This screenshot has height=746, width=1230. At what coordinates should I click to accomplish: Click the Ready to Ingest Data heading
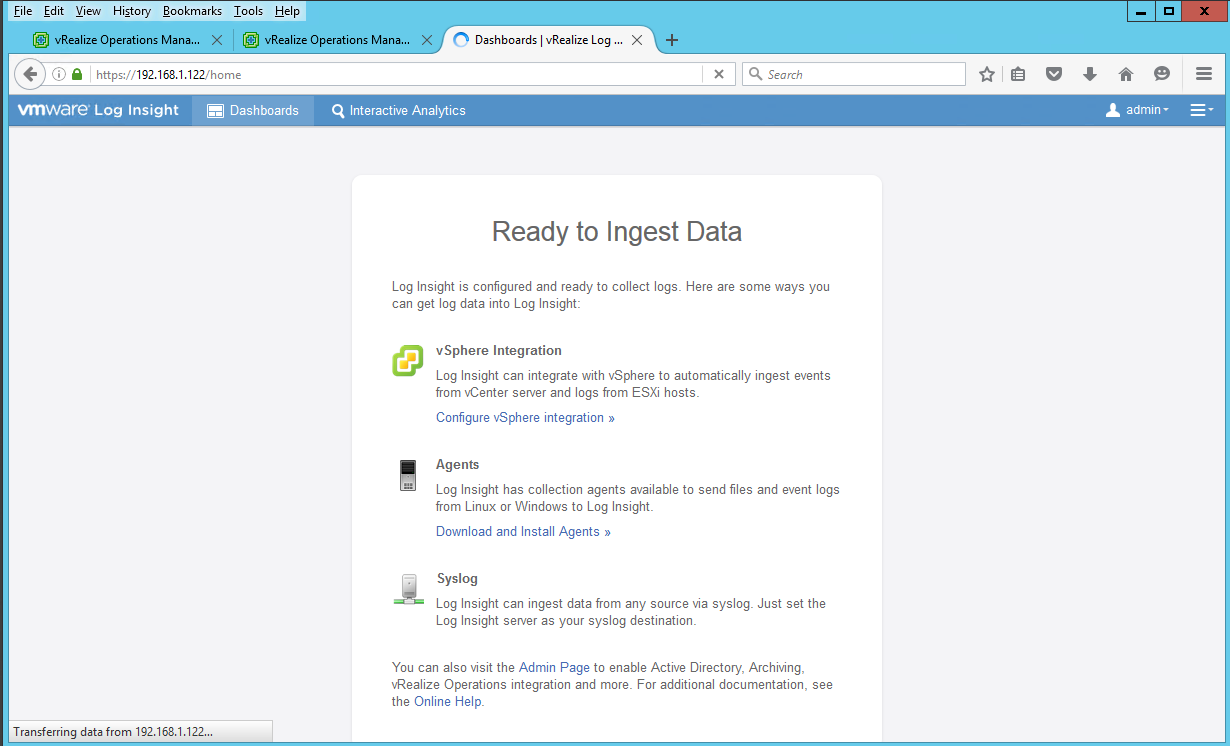click(x=617, y=232)
